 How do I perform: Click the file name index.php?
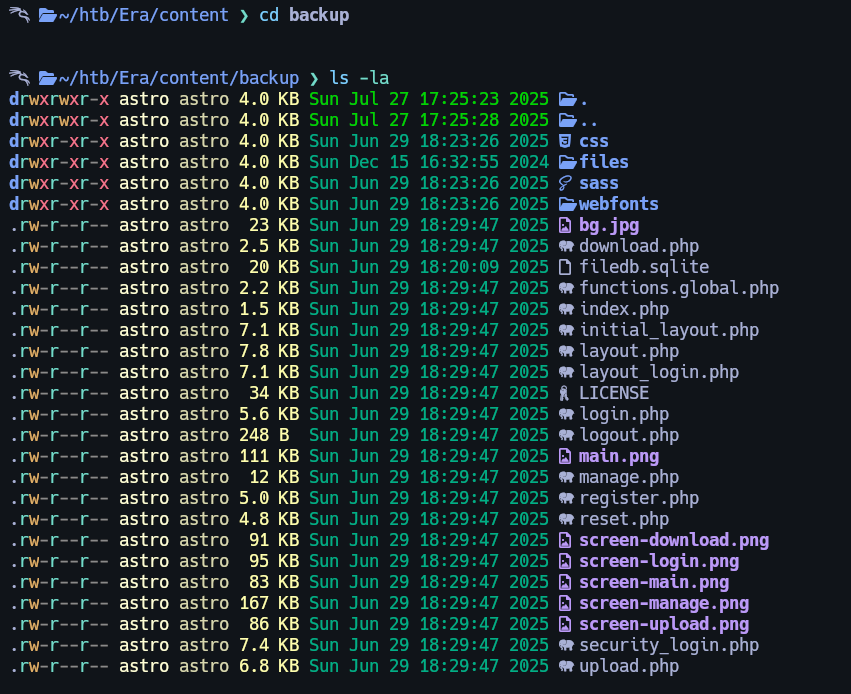[624, 310]
